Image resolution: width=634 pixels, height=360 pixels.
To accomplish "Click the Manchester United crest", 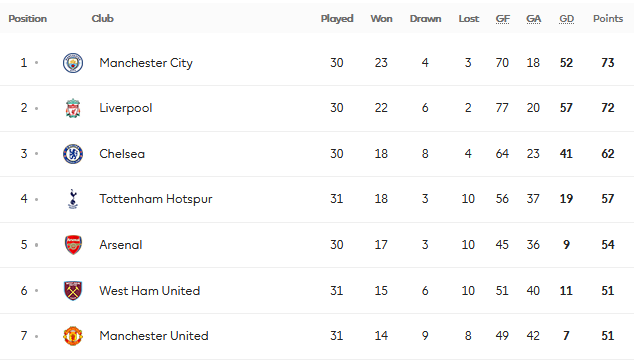I will (x=73, y=336).
